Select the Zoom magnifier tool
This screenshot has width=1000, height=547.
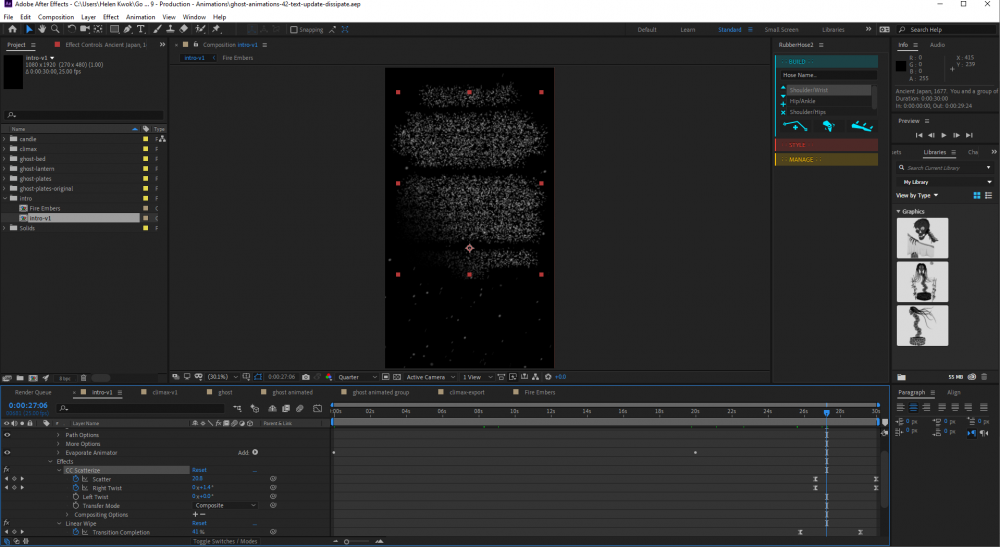[55, 29]
